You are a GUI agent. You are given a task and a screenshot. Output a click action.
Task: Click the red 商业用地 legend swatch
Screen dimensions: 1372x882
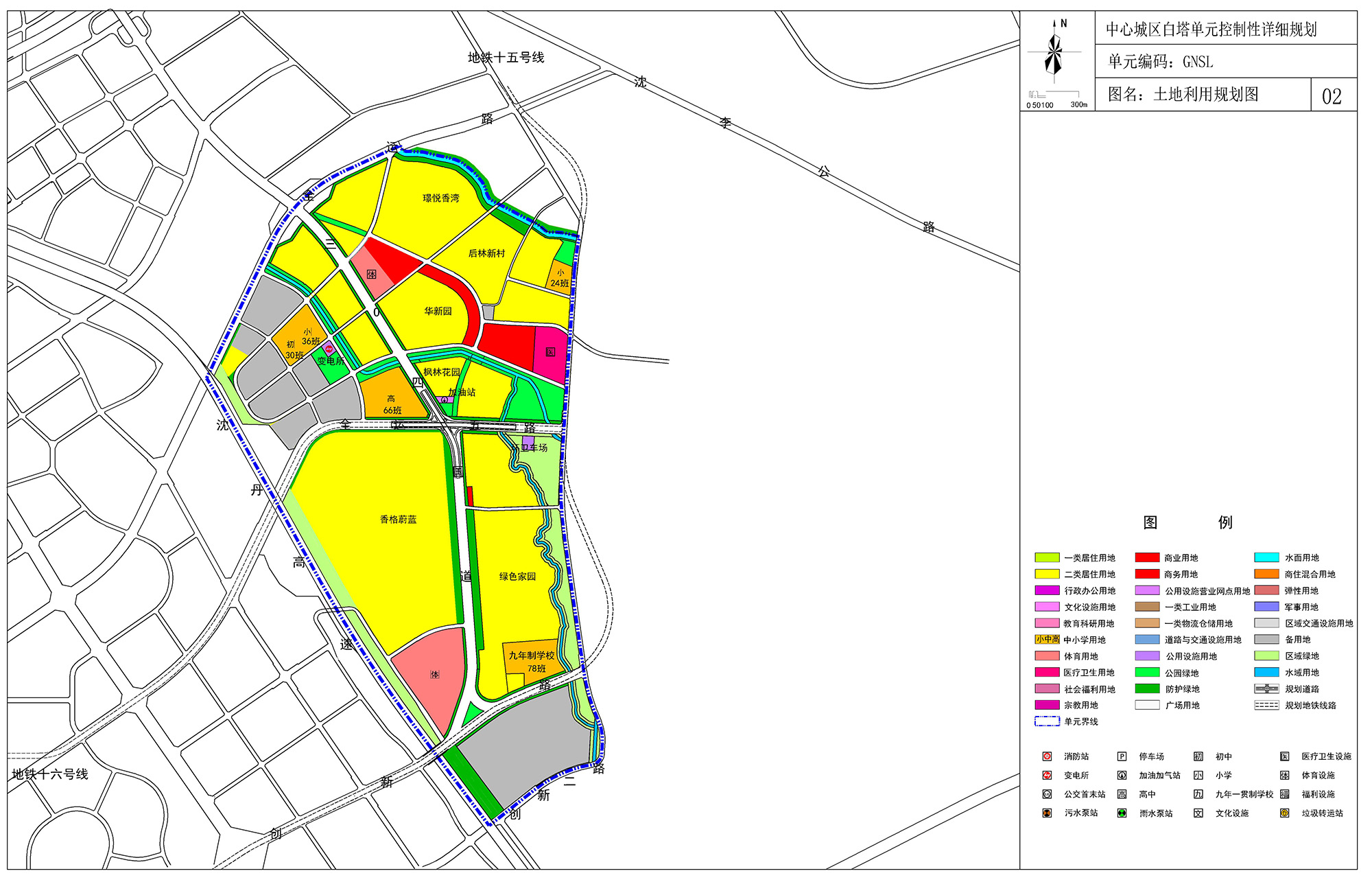(x=1147, y=558)
